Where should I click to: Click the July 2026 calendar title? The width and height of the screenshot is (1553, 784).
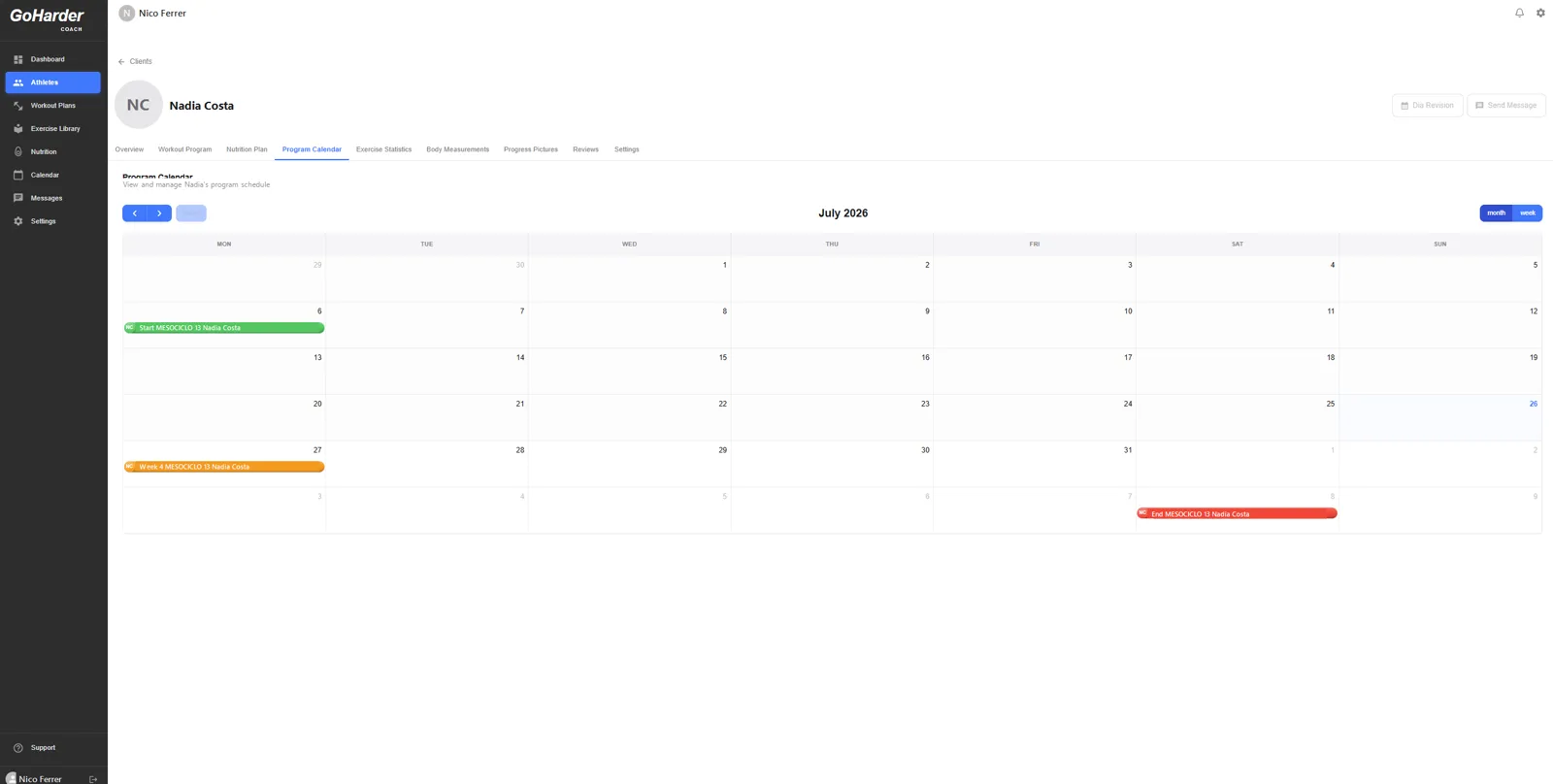843,213
